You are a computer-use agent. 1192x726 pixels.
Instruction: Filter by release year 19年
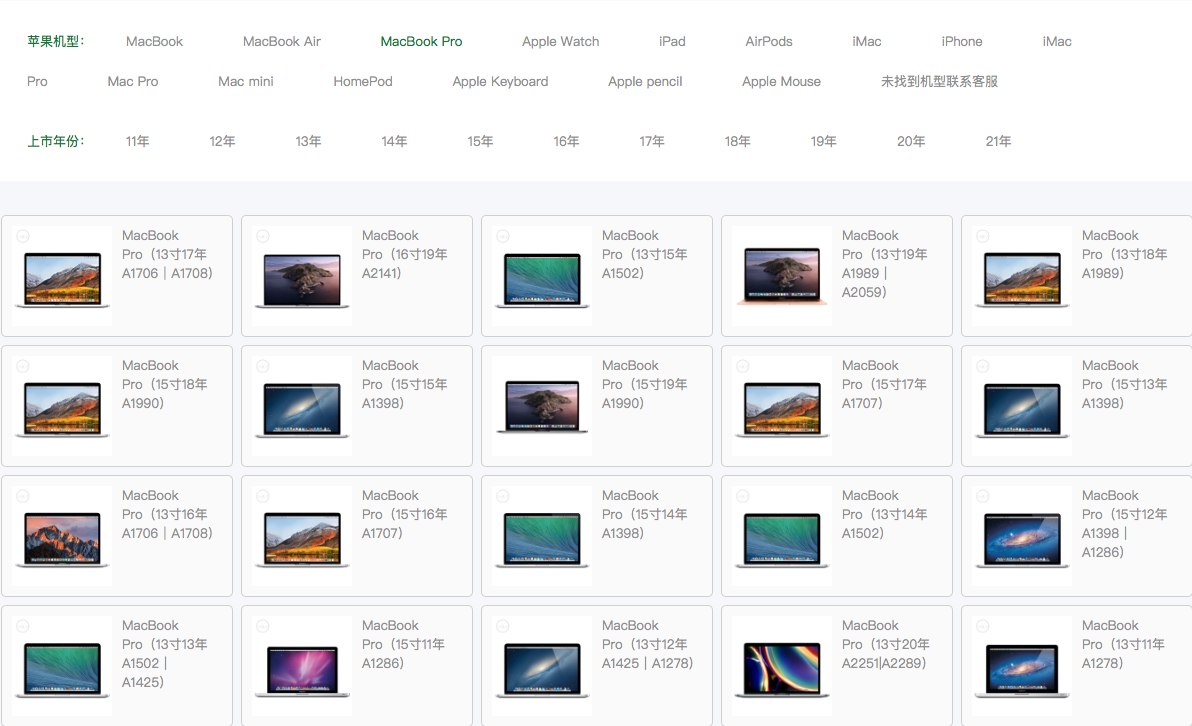[823, 141]
